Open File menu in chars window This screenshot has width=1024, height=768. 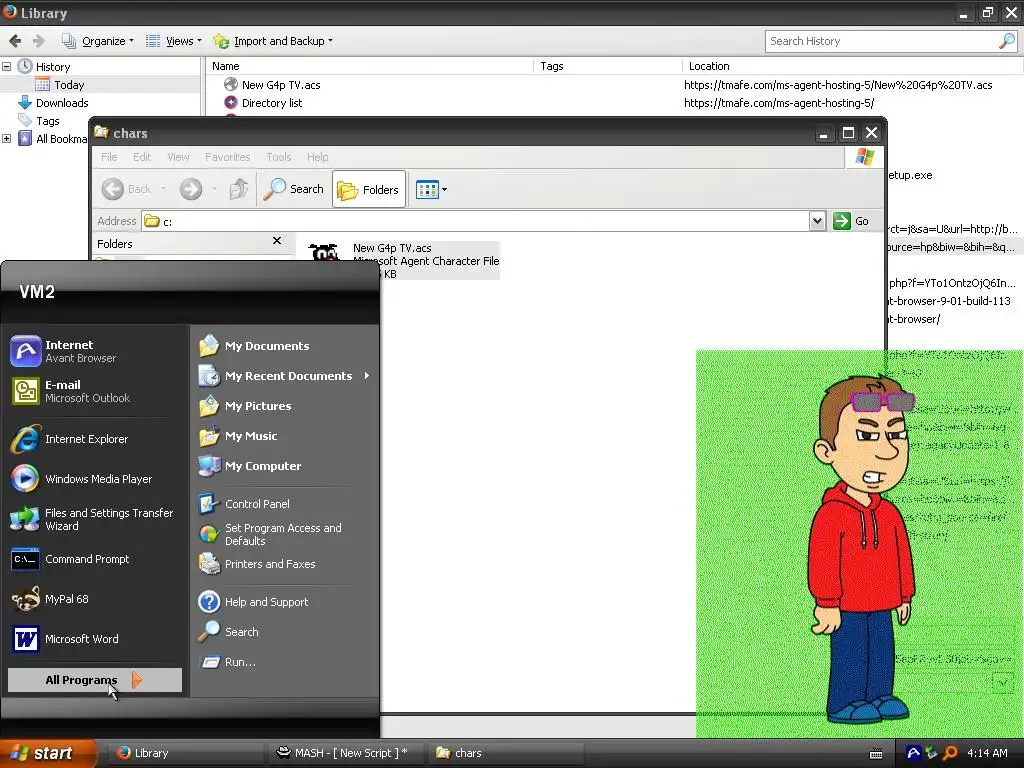(109, 157)
